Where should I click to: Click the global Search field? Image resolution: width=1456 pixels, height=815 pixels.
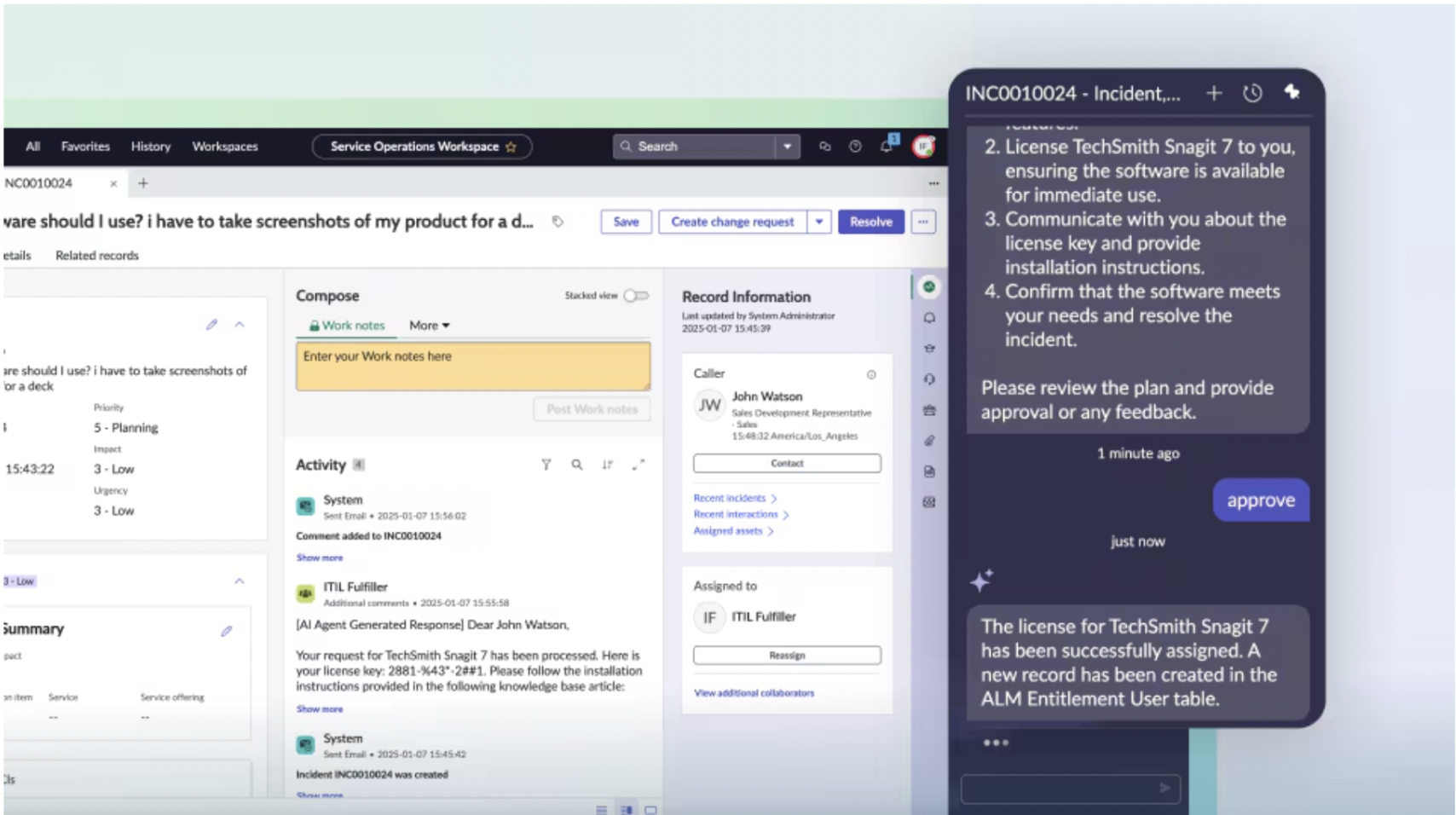tap(693, 147)
